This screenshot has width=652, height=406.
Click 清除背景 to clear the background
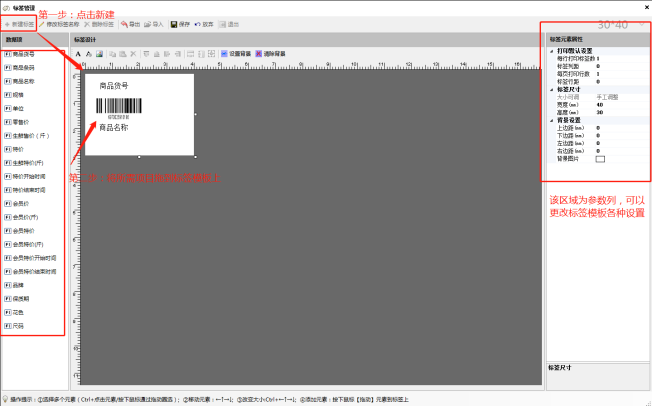pyautogui.click(x=270, y=54)
